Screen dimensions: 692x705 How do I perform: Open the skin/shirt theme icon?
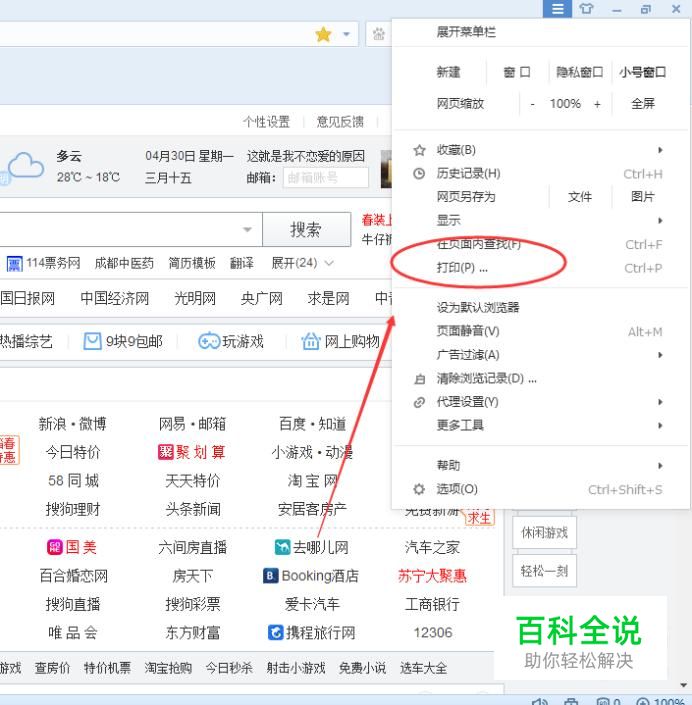[586, 9]
